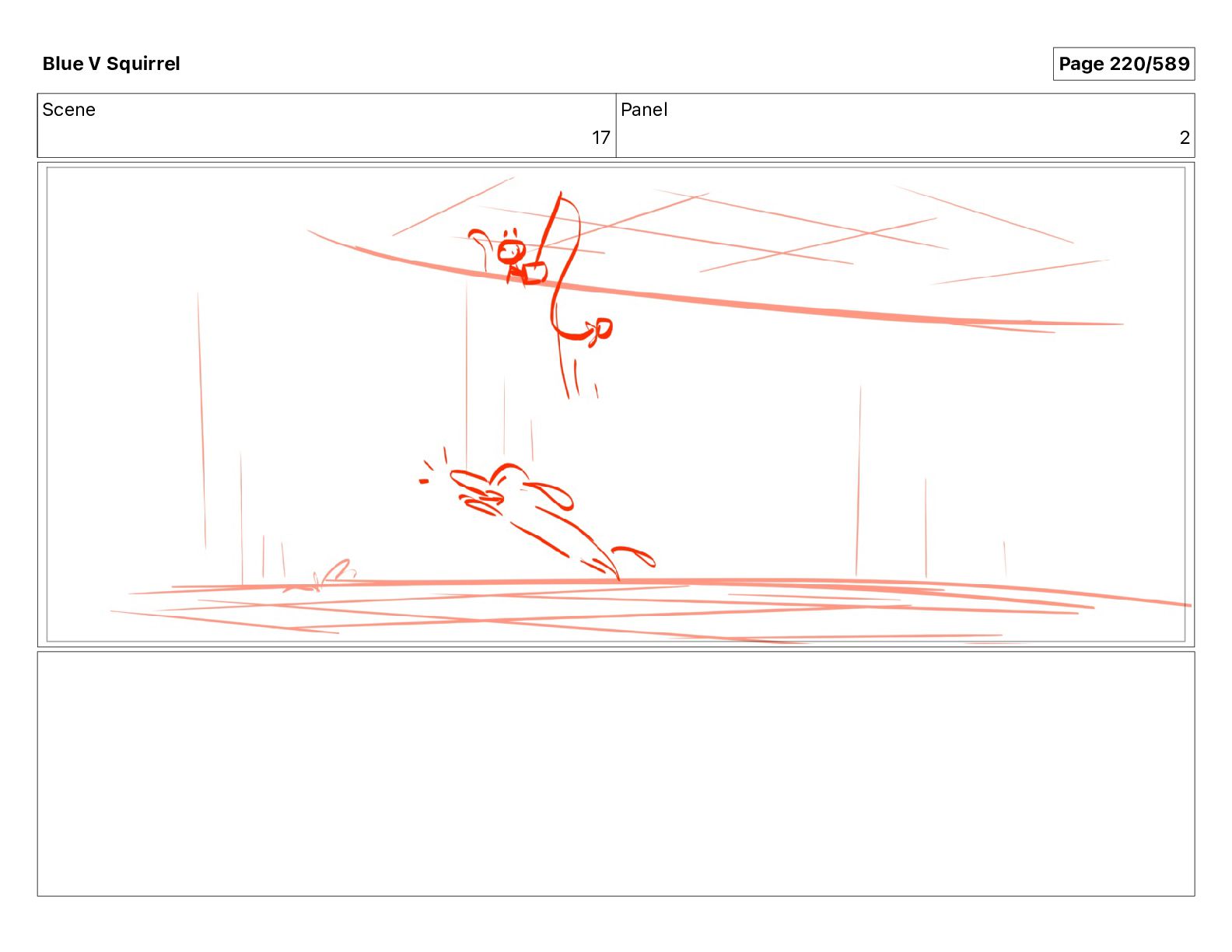Image resolution: width=1232 pixels, height=952 pixels.
Task: Click the scene number '17'
Action: 600,138
